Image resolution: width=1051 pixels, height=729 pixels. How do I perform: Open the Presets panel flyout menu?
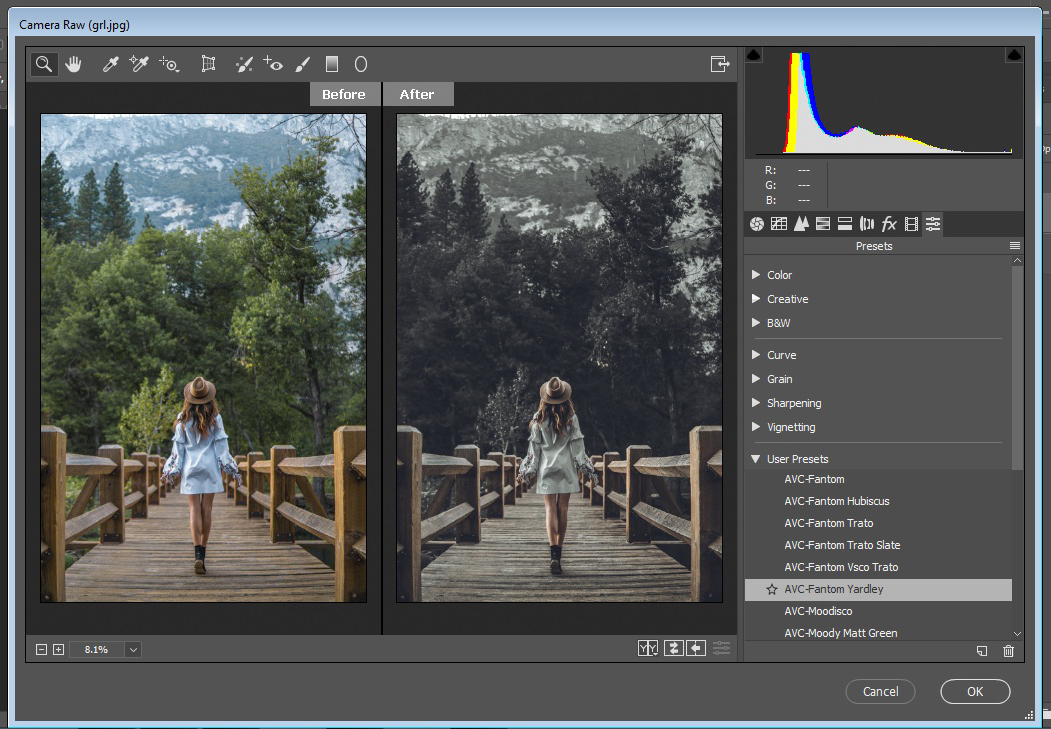pyautogui.click(x=1015, y=246)
